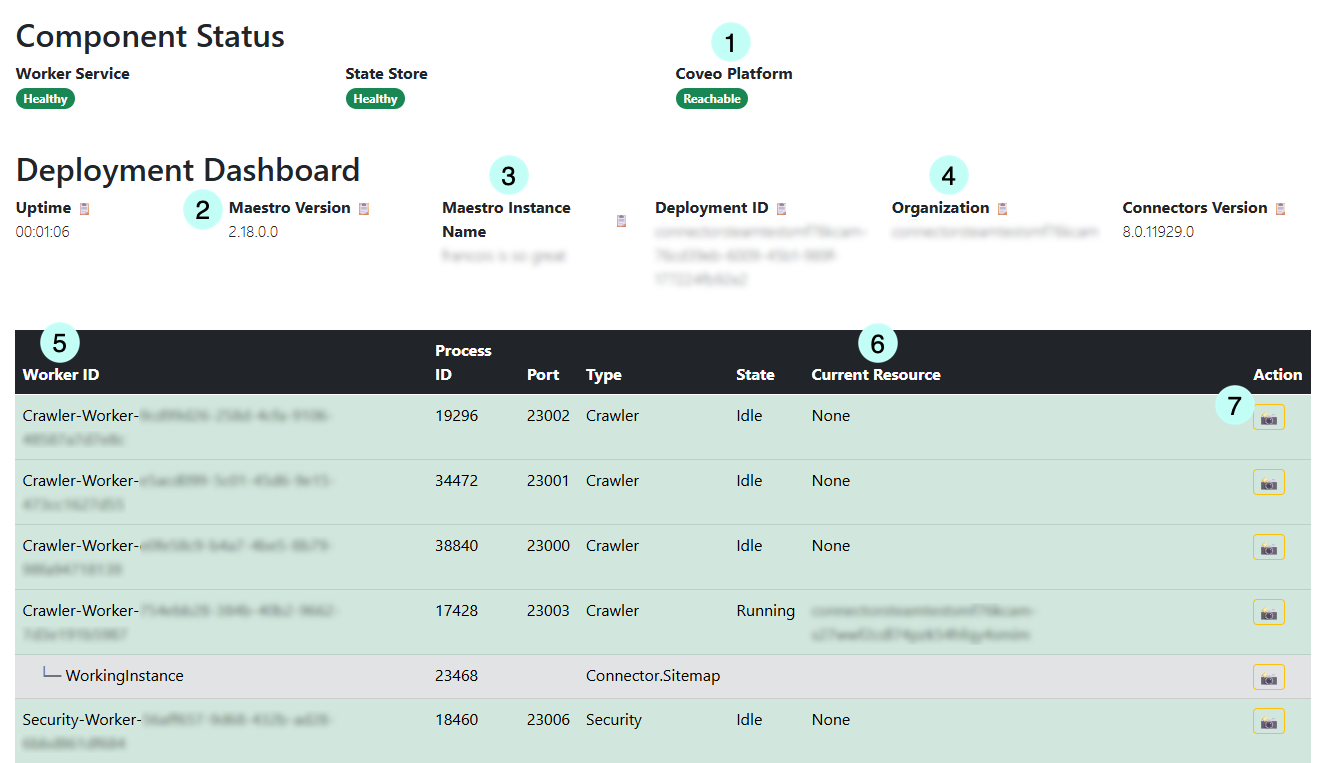This screenshot has width=1326, height=763.
Task: Capture snapshot of the worker on port 23001
Action: pyautogui.click(x=1268, y=482)
